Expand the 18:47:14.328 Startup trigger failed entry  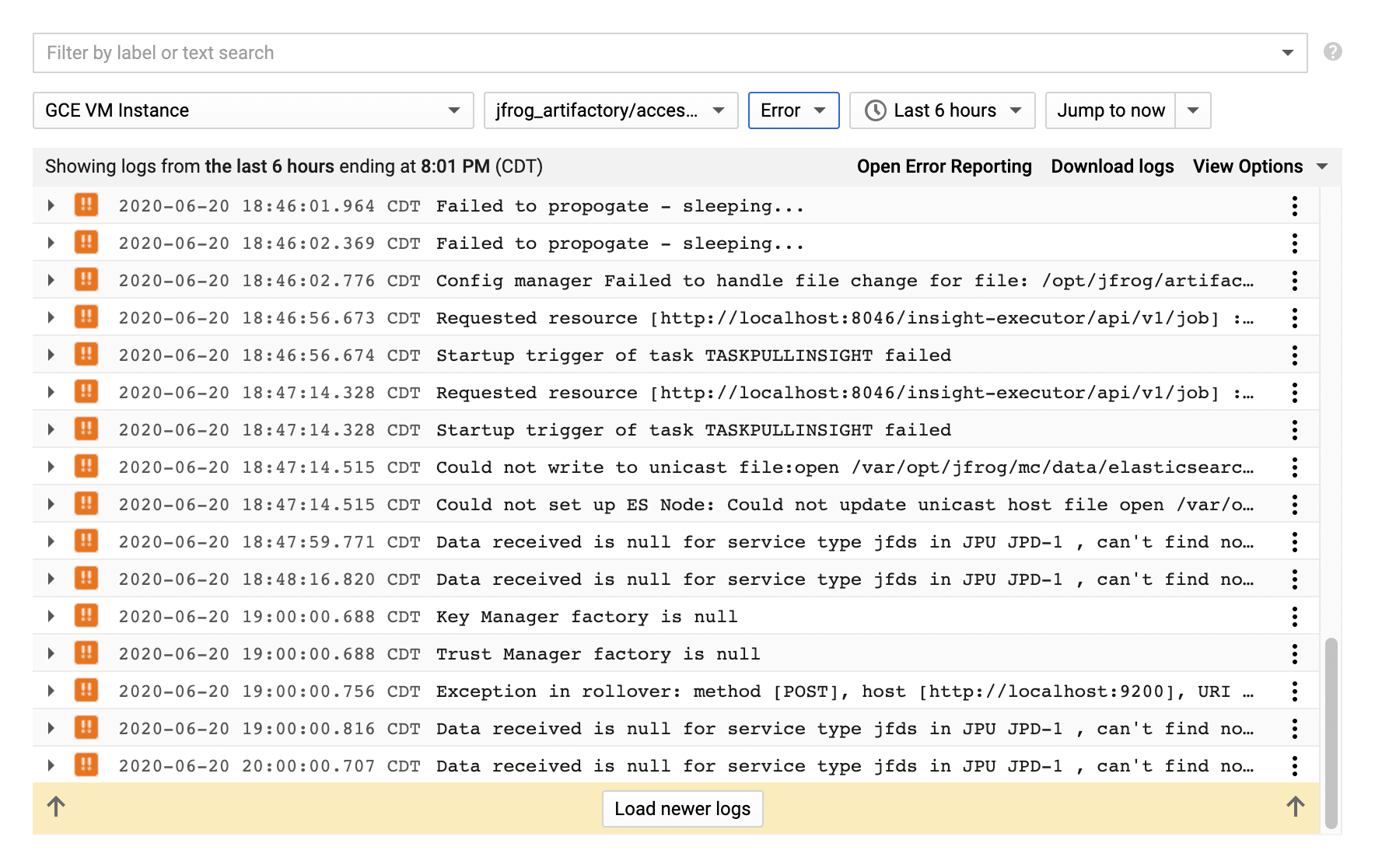pos(51,429)
